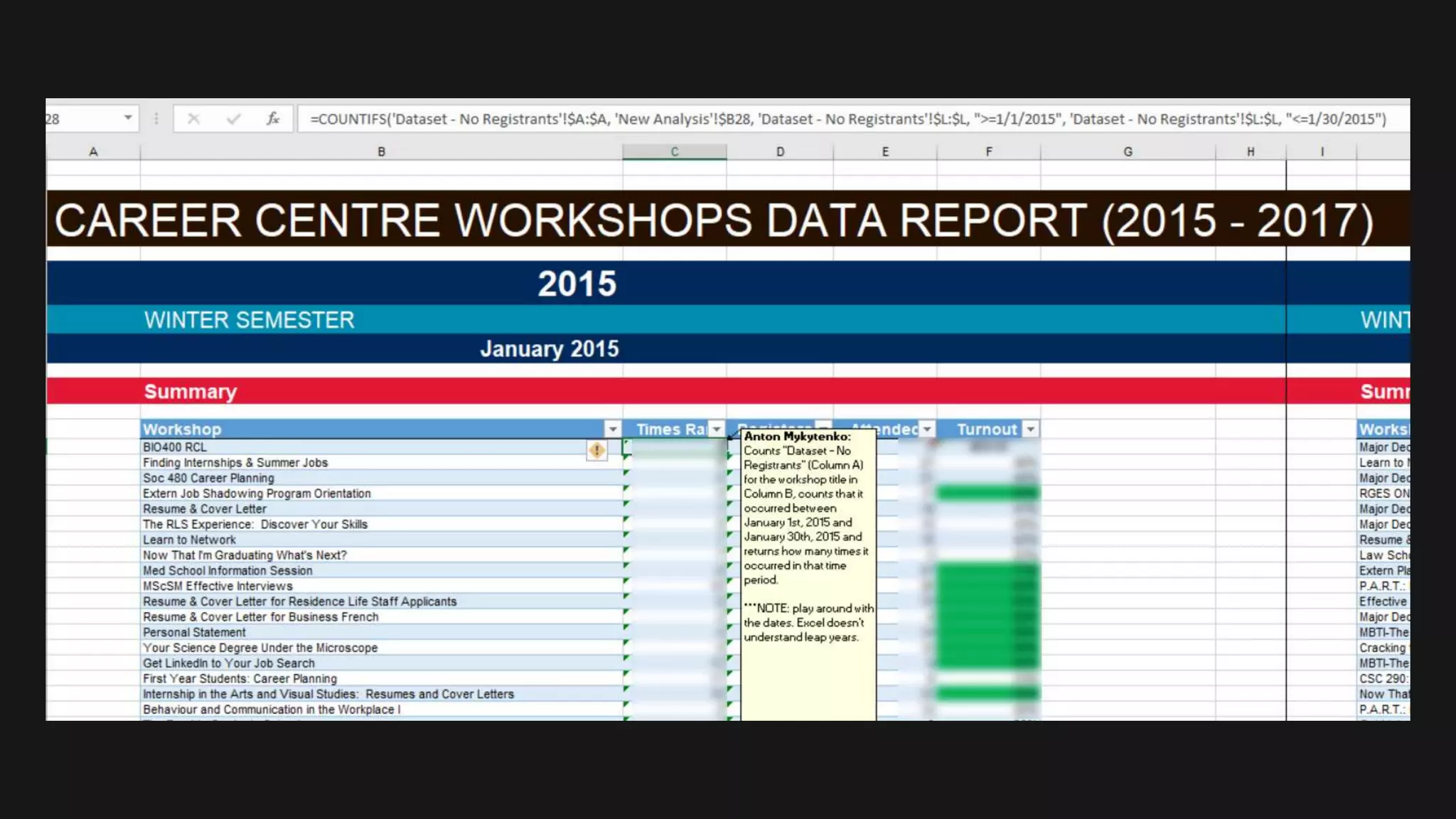Viewport: 1456px width, 819px height.
Task: Select column C header
Action: (674, 151)
